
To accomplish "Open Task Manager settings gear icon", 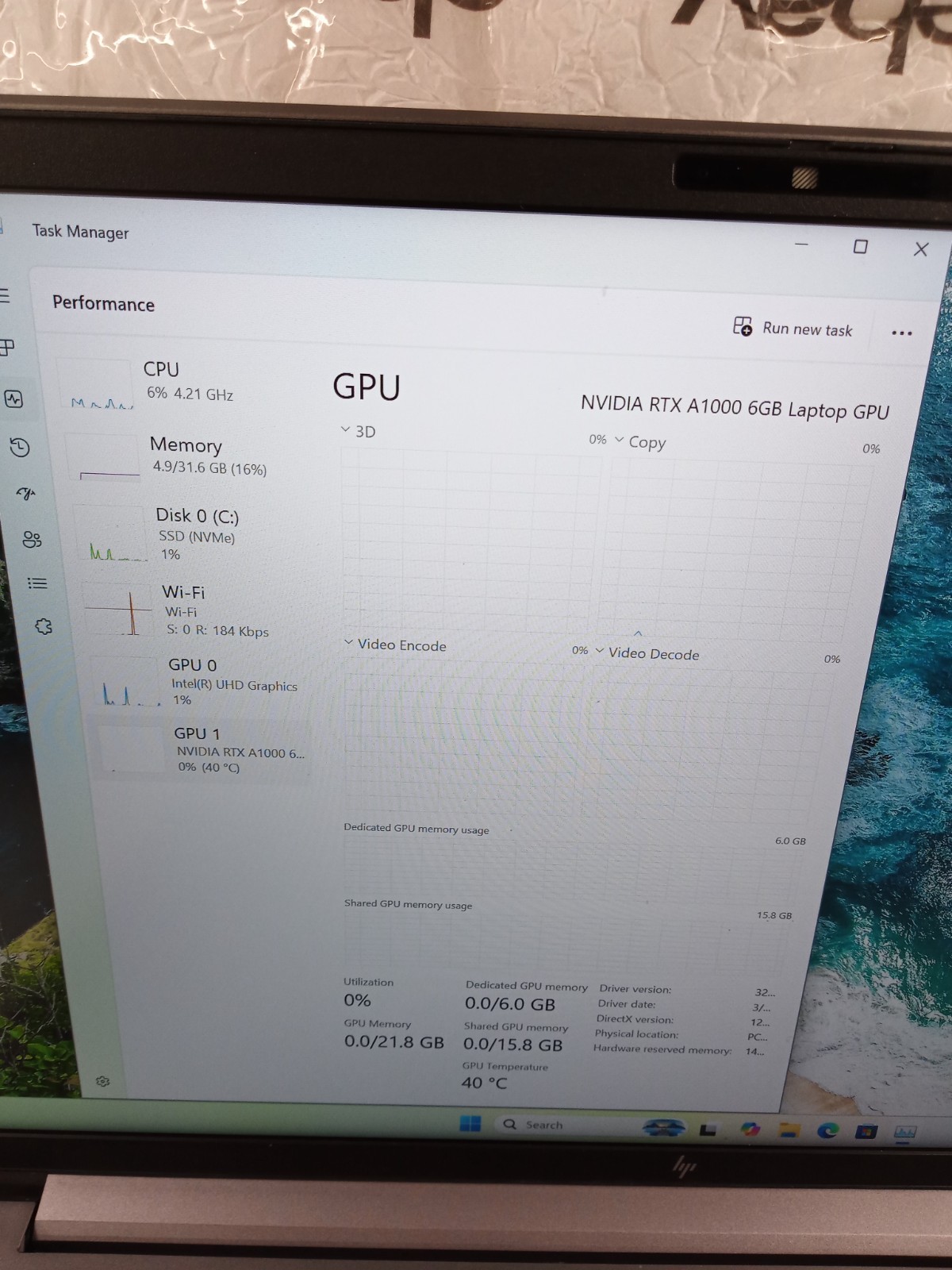I will point(102,1081).
